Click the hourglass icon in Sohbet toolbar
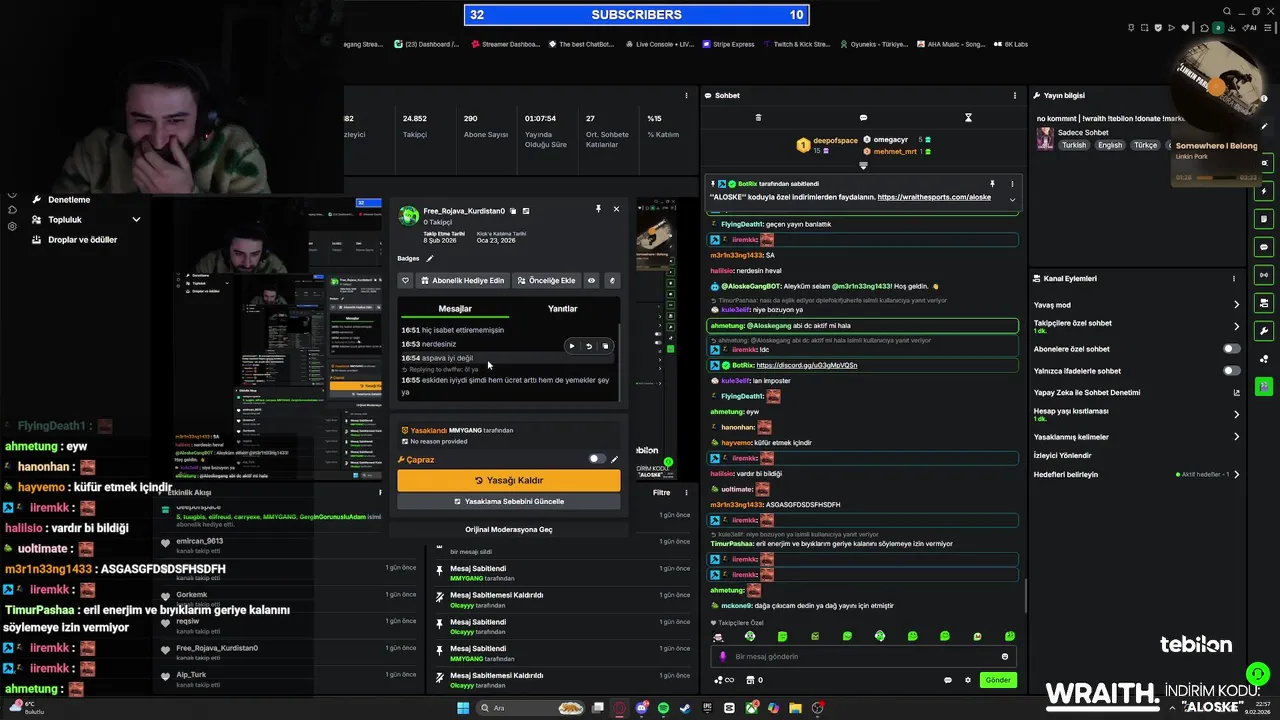This screenshot has width=1280, height=720. [968, 118]
